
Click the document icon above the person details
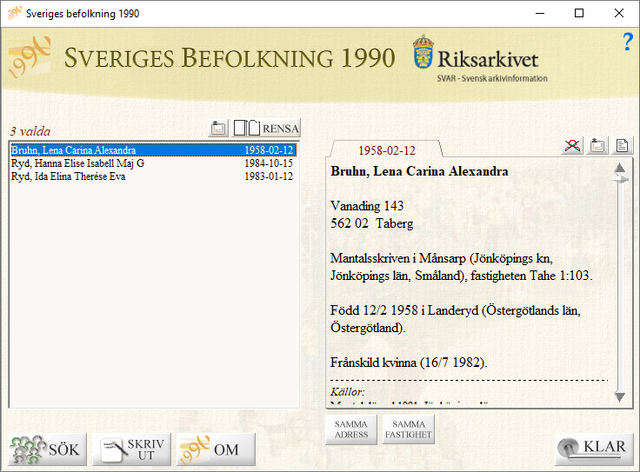pyautogui.click(x=622, y=145)
